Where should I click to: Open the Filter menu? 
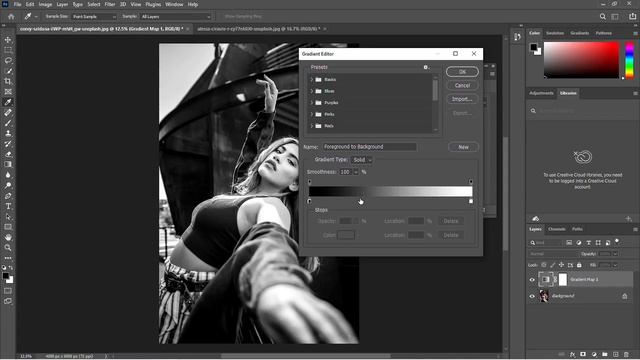(x=110, y=4)
